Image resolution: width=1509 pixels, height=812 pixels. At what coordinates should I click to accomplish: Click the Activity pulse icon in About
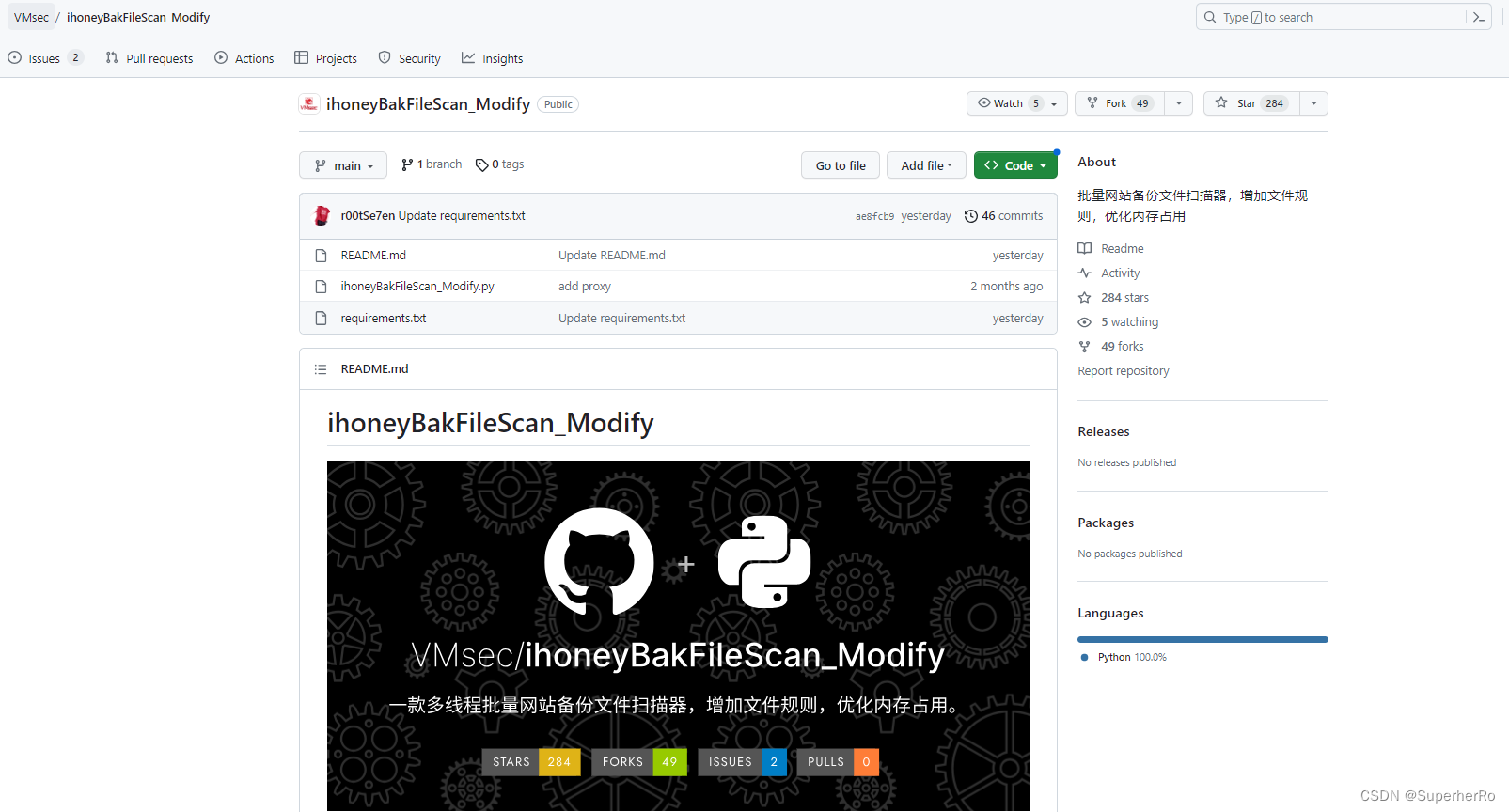1085,273
